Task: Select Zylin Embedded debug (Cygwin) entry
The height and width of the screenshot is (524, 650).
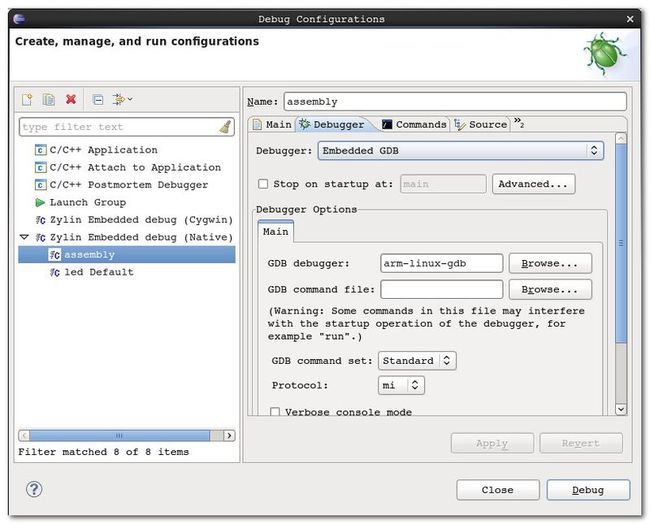Action: 141,220
